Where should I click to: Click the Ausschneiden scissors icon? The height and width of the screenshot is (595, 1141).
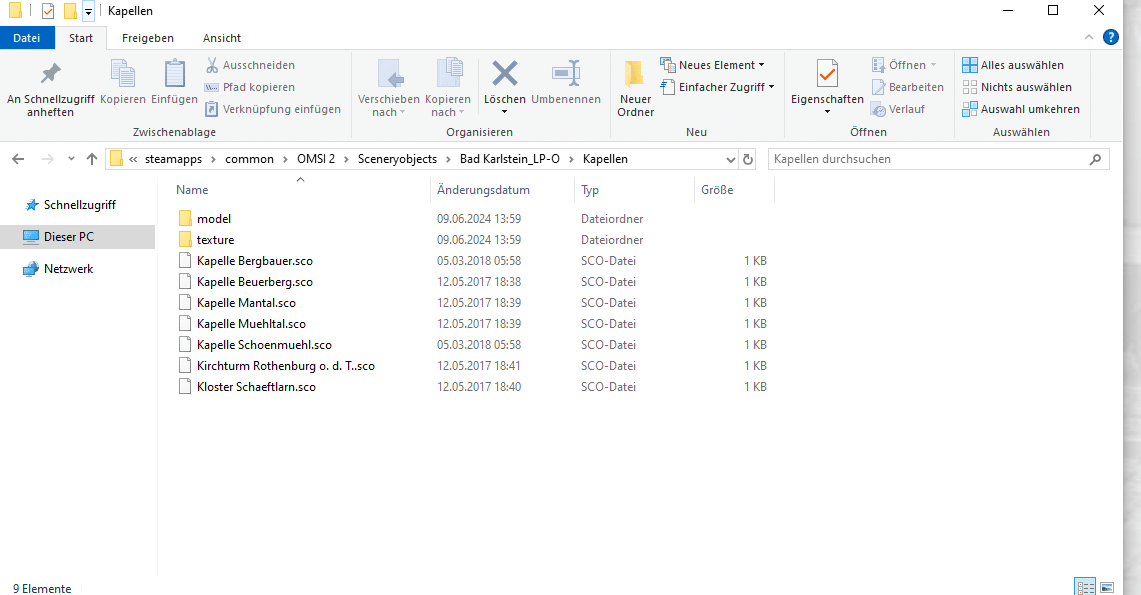click(213, 65)
